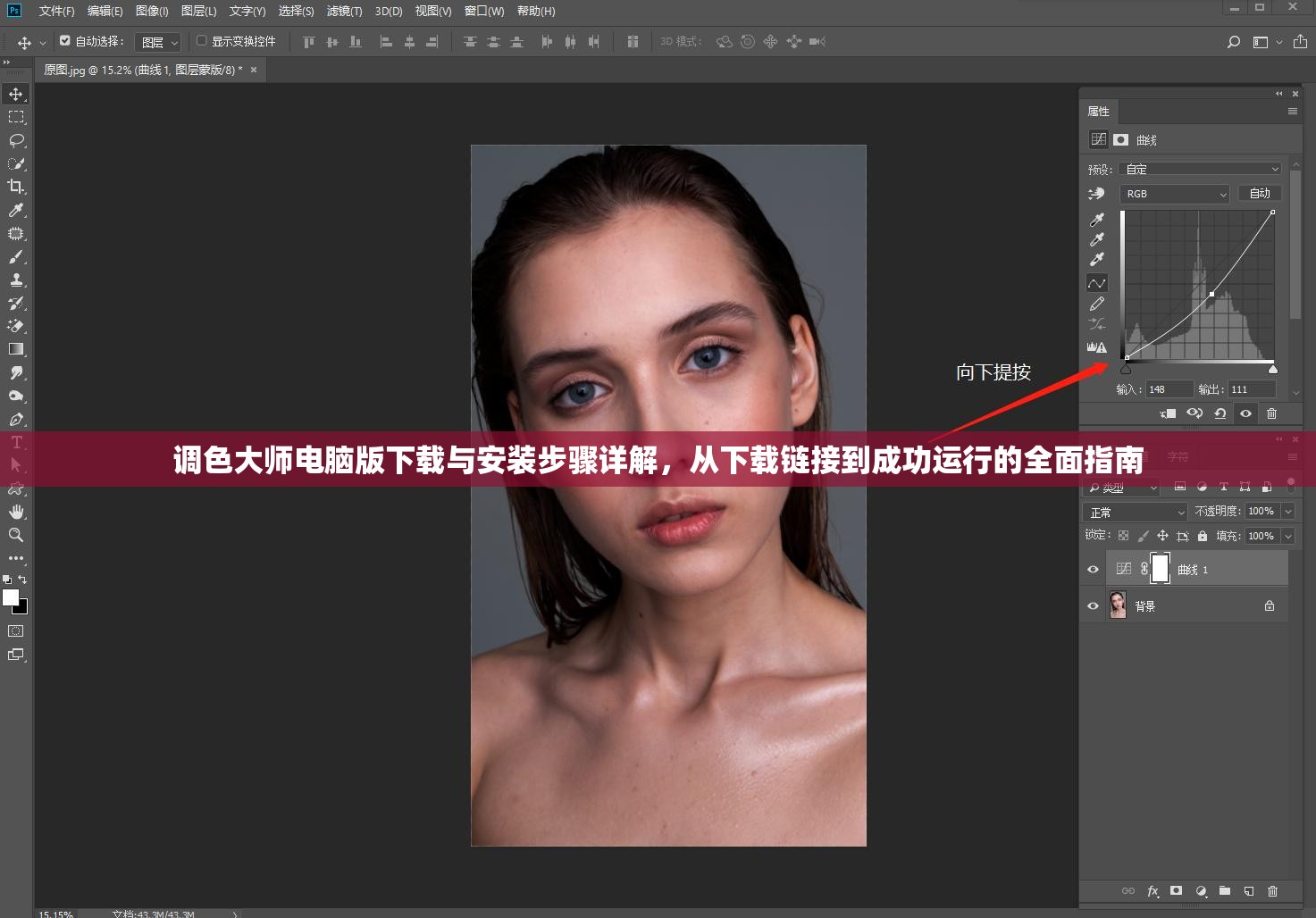Click the 自动 button in curves
1316x918 pixels.
[x=1260, y=194]
